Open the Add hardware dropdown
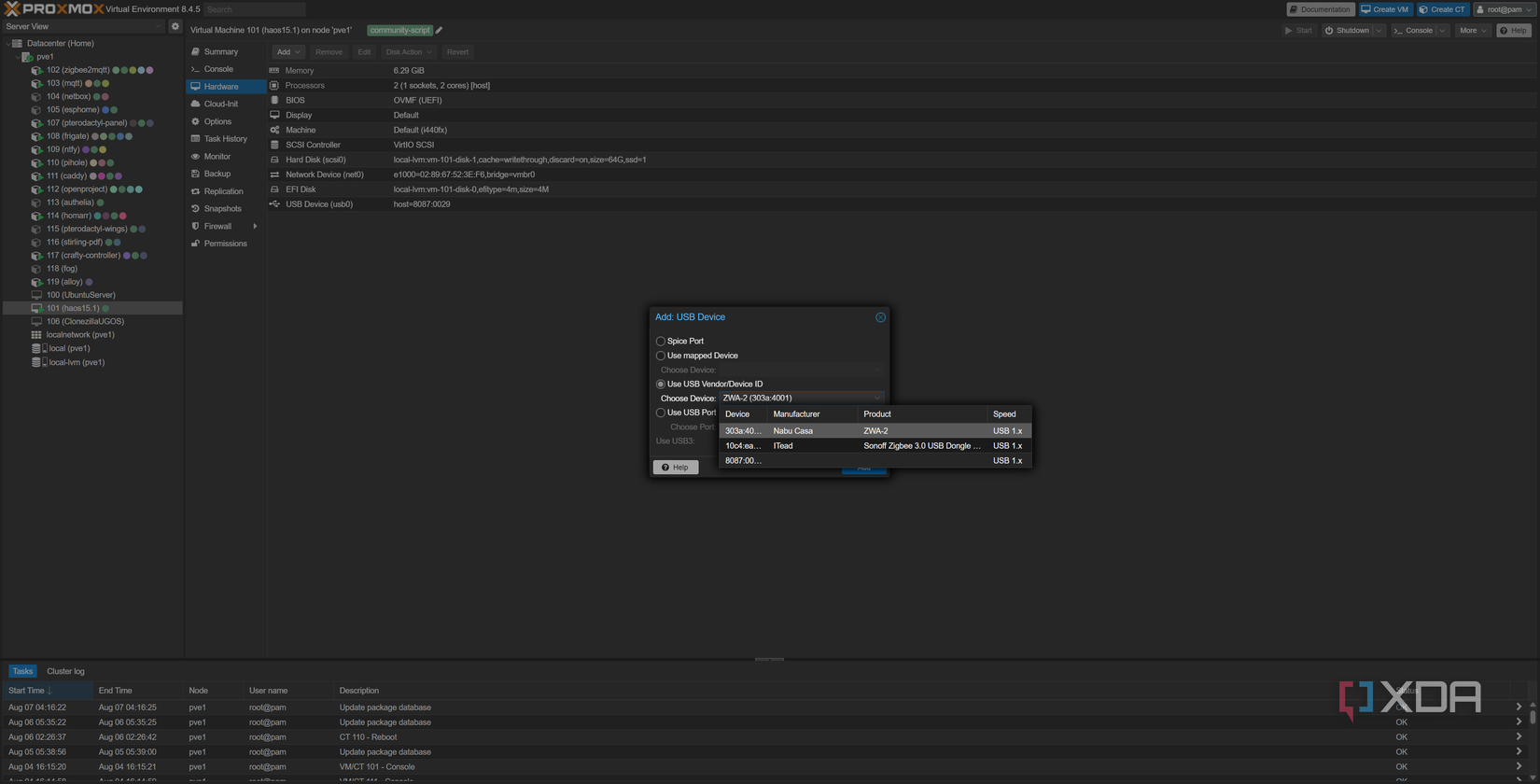This screenshot has height=784, width=1540. click(x=287, y=52)
